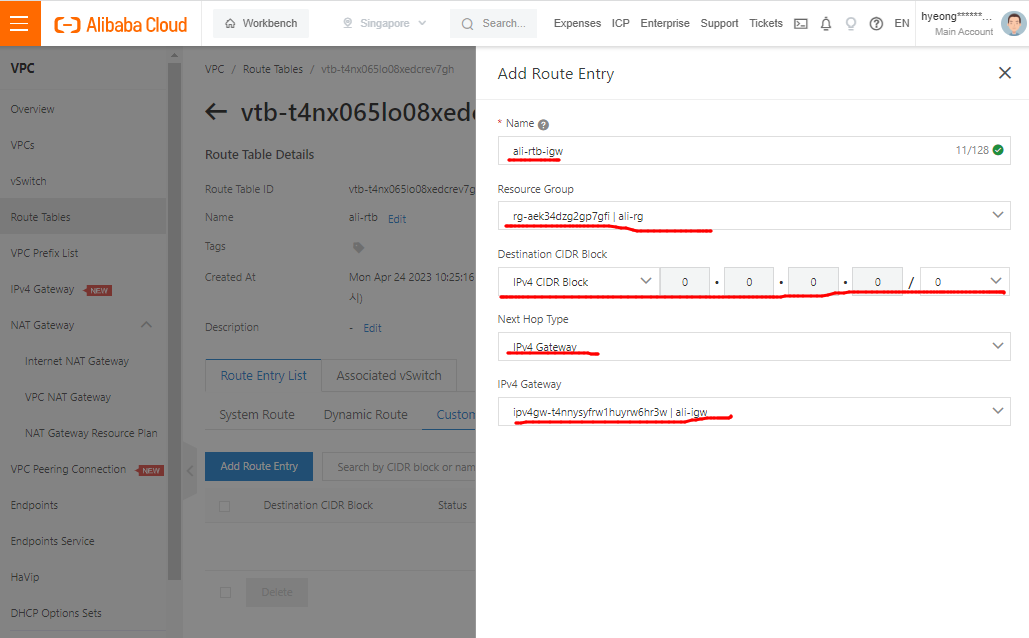Go to HaVip in the sidebar

(25, 578)
